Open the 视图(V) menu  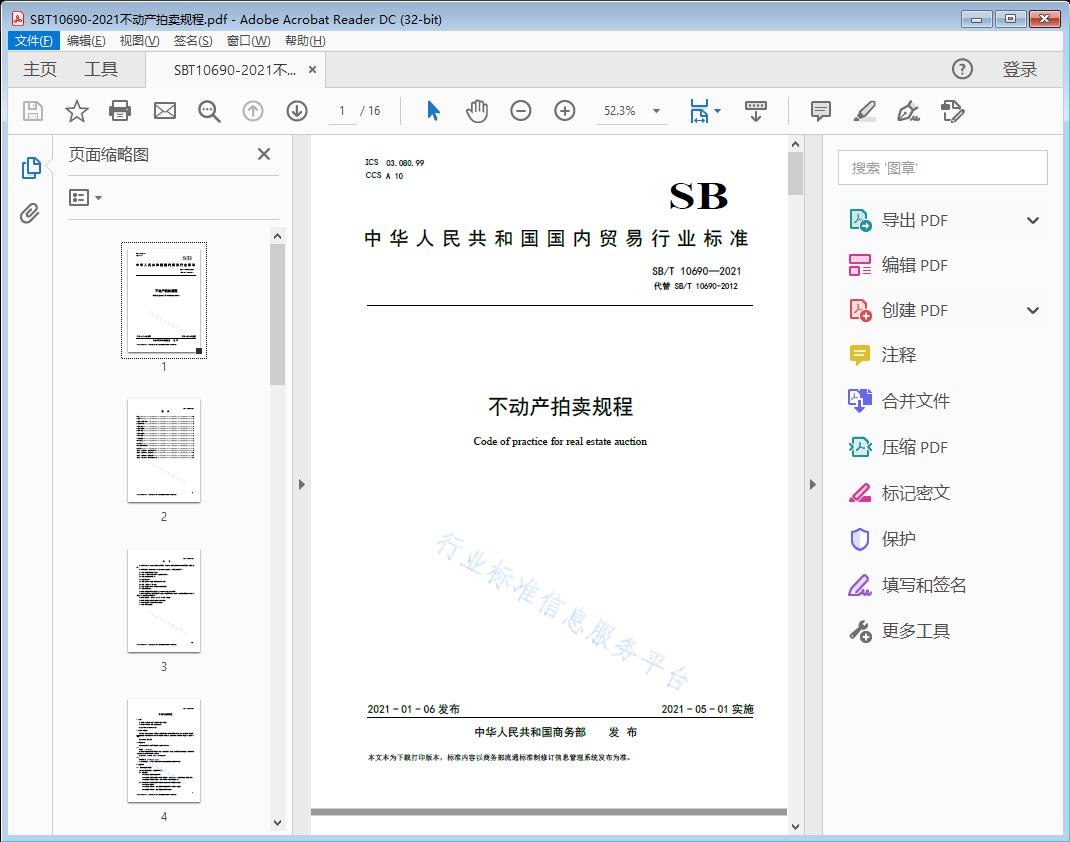pyautogui.click(x=139, y=41)
